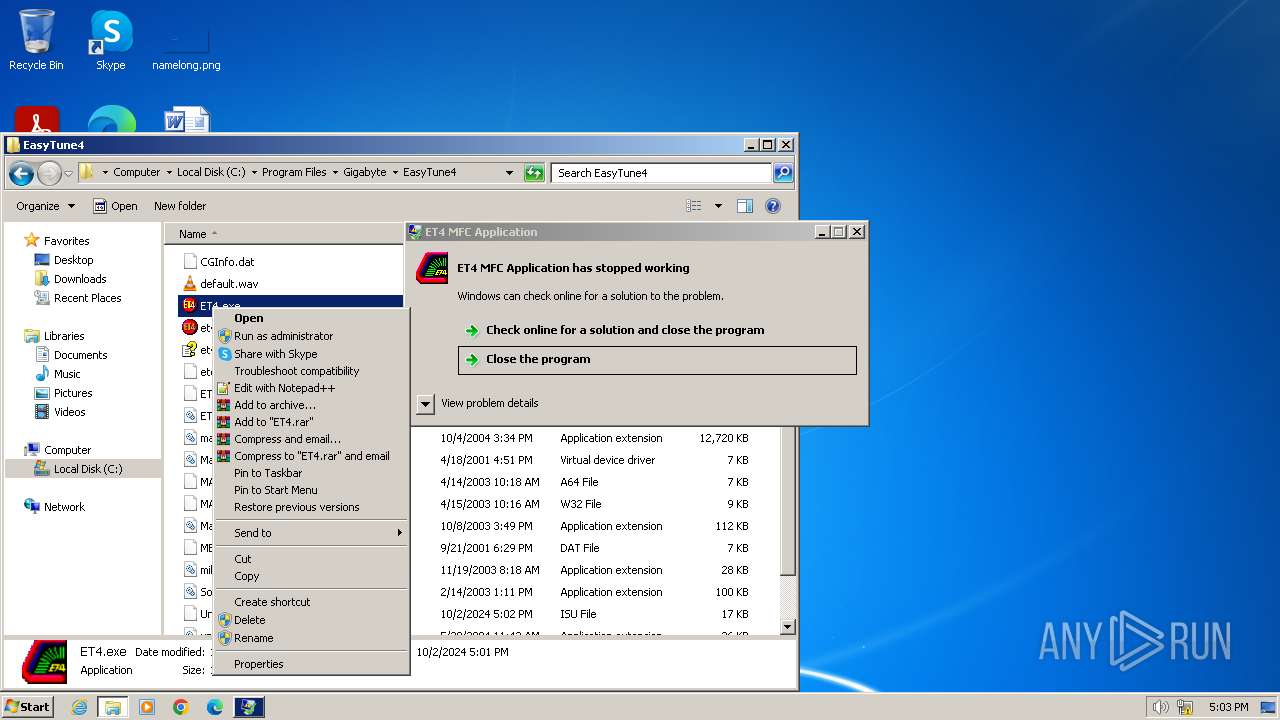Click the Change your view icon
The width and height of the screenshot is (1280, 720).
[x=694, y=206]
